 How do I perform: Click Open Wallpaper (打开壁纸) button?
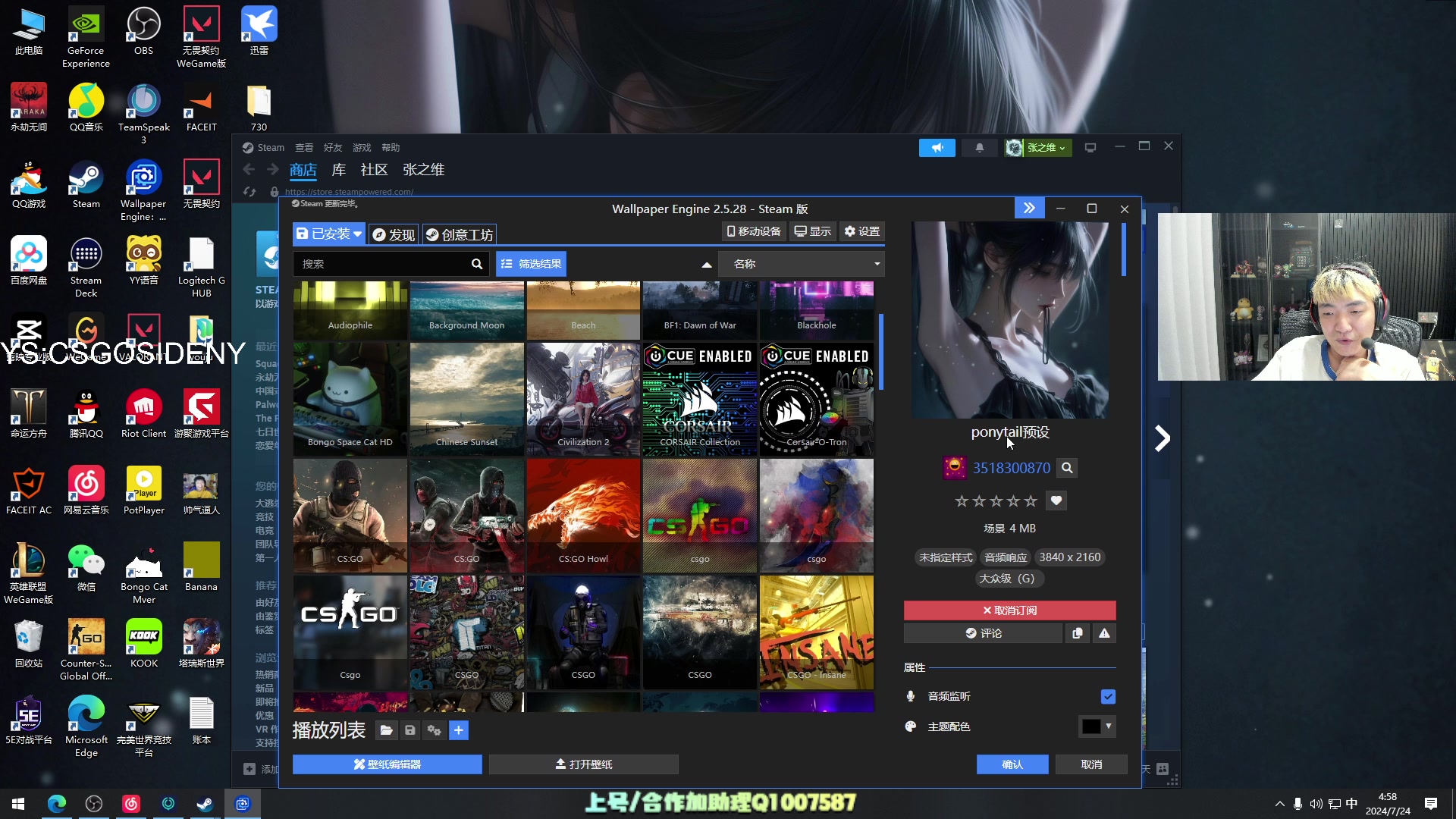coord(583,764)
